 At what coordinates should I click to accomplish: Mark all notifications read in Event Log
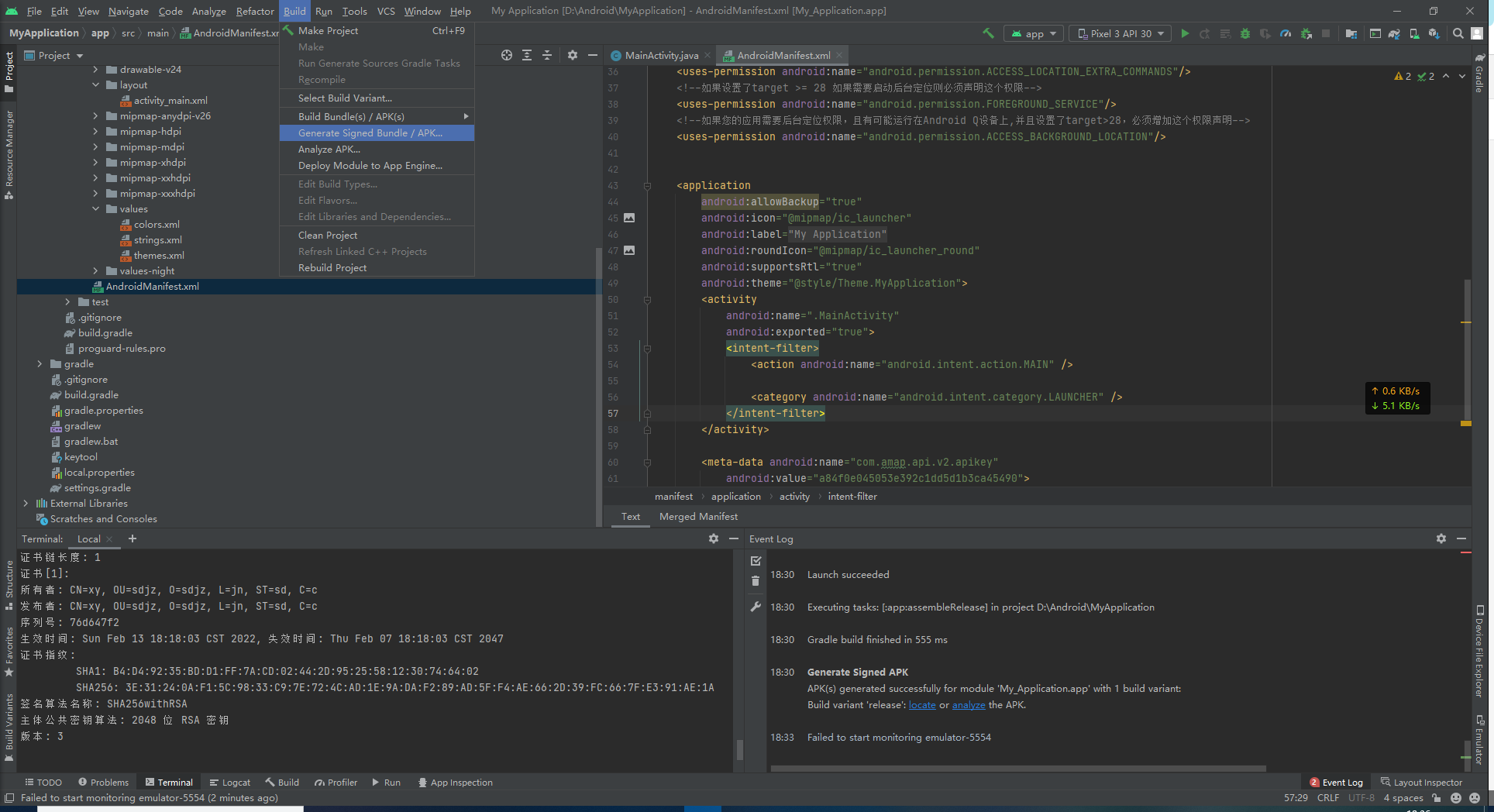(x=756, y=560)
